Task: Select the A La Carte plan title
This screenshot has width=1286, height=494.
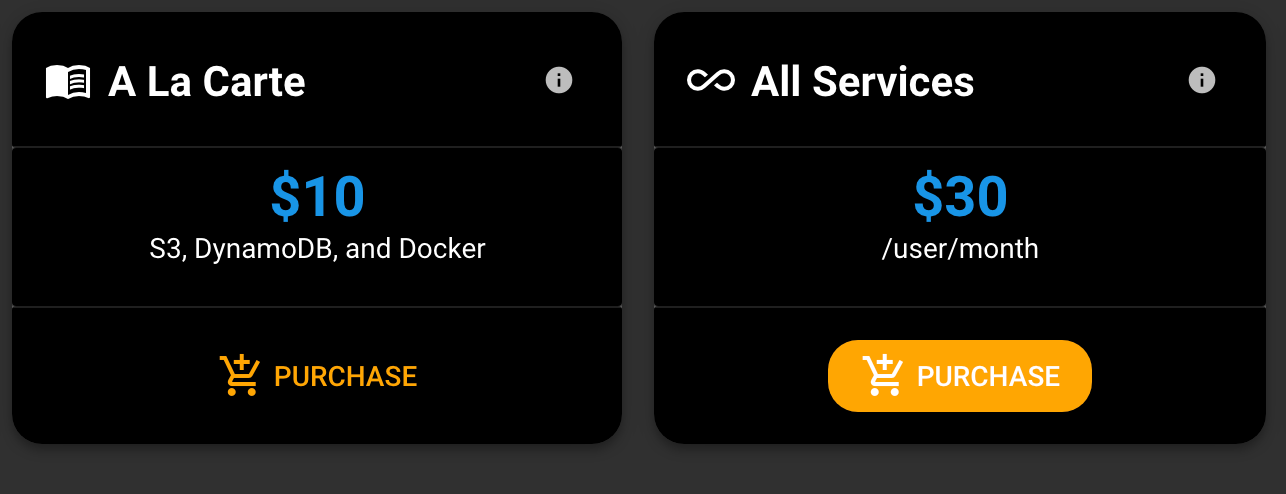Action: pos(207,82)
